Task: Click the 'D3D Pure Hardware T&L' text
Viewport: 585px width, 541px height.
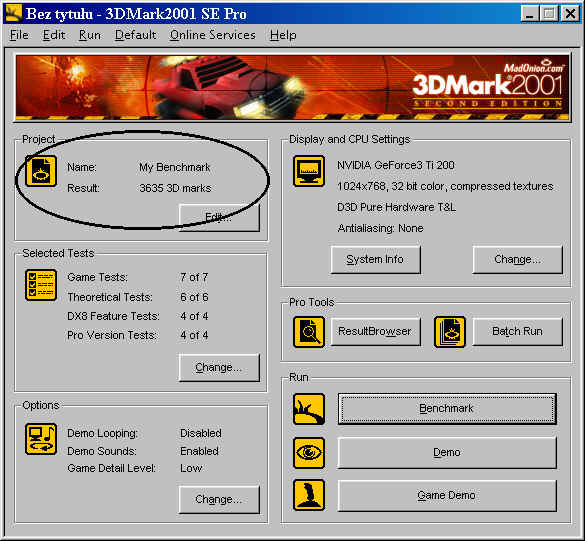Action: click(x=397, y=207)
